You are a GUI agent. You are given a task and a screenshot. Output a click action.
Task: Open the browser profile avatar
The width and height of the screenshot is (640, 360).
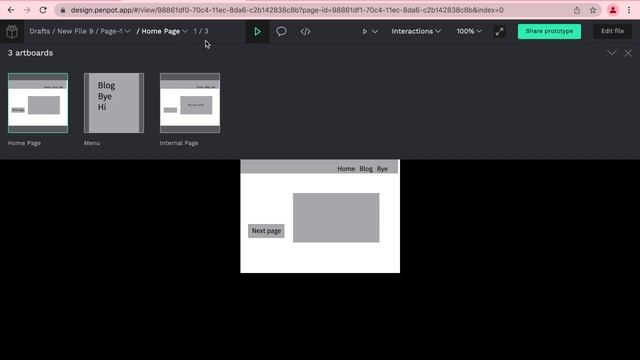click(613, 10)
